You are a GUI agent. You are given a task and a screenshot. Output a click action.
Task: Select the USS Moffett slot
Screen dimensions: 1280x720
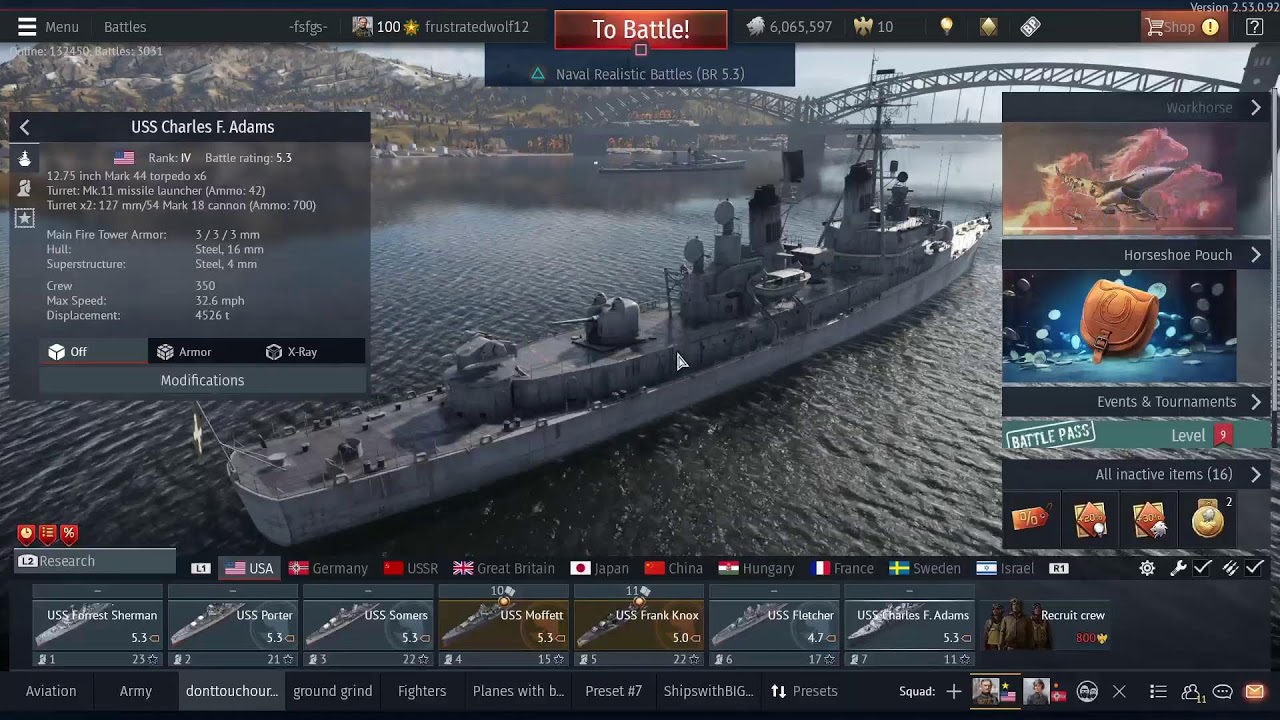[503, 626]
